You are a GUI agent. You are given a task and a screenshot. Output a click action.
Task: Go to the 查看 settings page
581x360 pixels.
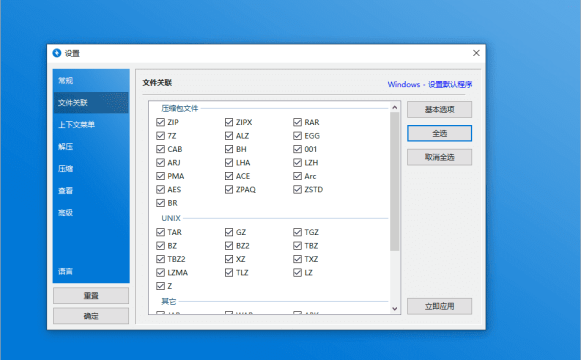(91, 191)
